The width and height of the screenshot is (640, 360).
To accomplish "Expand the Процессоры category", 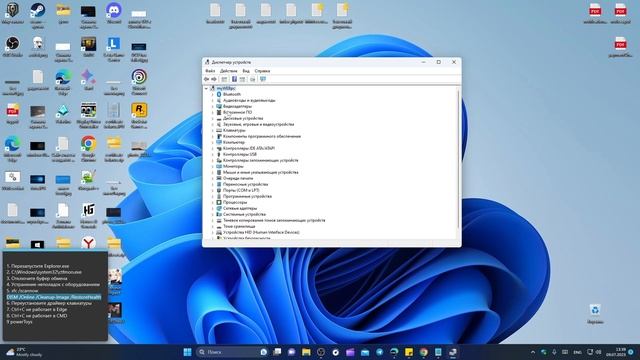I will pyautogui.click(x=213, y=202).
